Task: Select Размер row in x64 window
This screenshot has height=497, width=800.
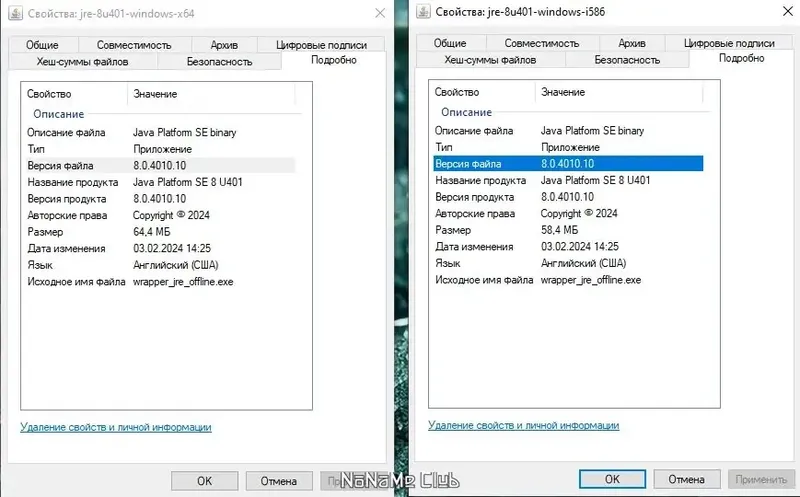Action: click(x=160, y=232)
